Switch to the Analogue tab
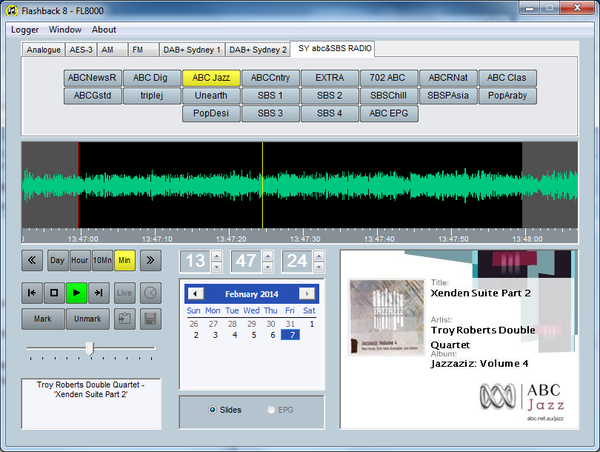600x452 pixels. pyautogui.click(x=43, y=50)
